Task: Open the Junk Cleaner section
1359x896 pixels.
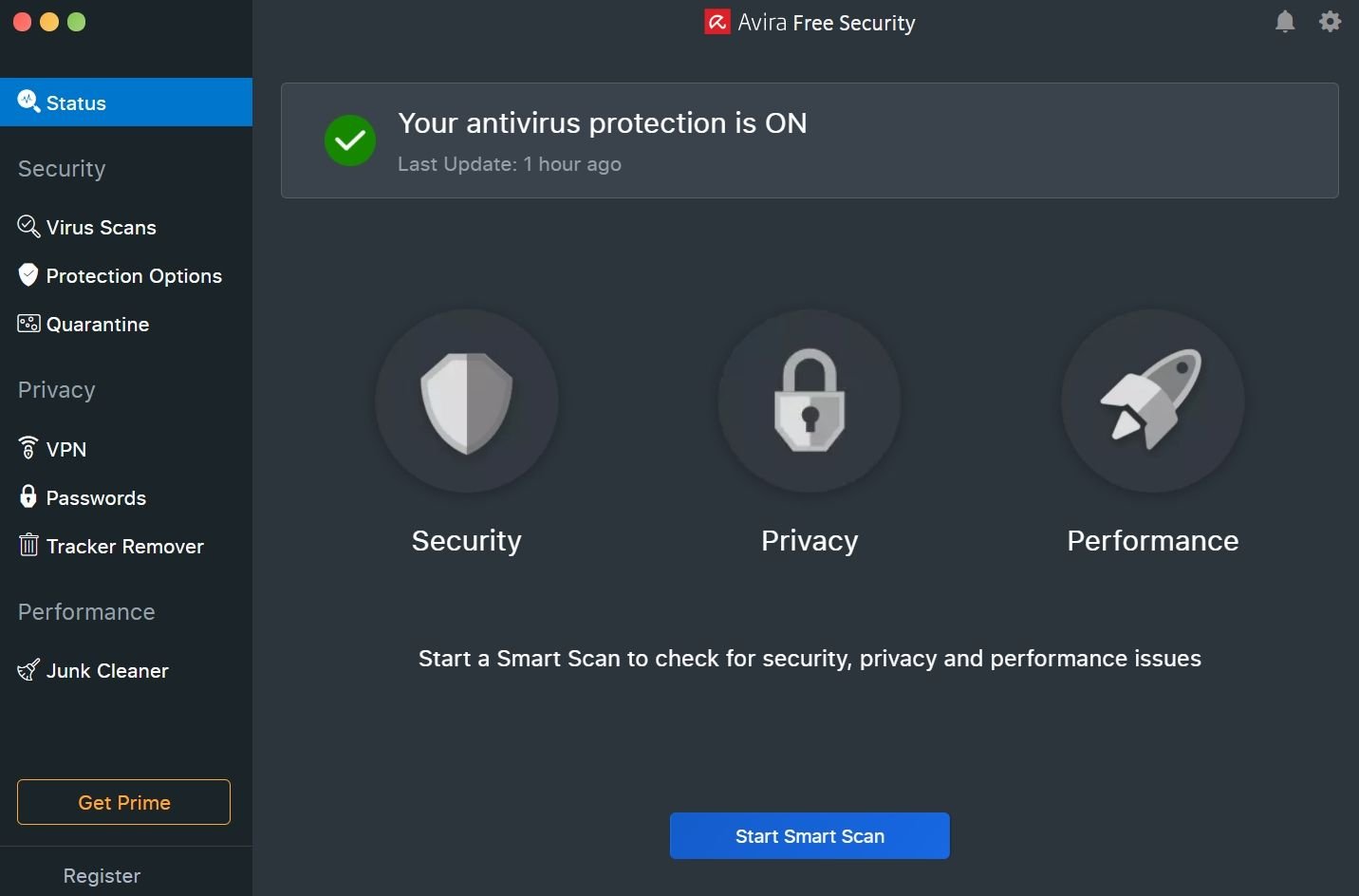Action: click(x=106, y=671)
